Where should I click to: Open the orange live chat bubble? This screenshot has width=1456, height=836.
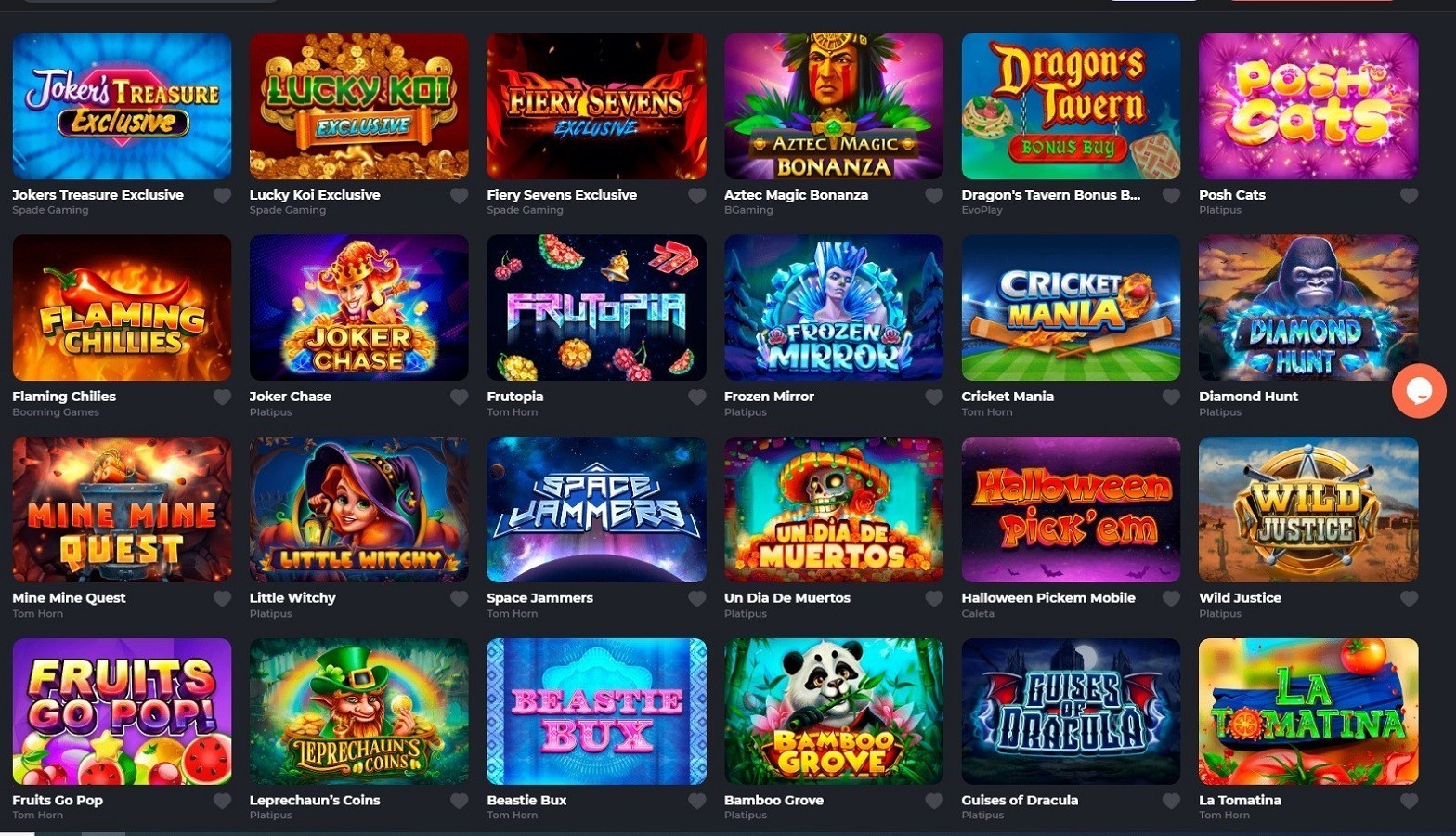[1419, 391]
